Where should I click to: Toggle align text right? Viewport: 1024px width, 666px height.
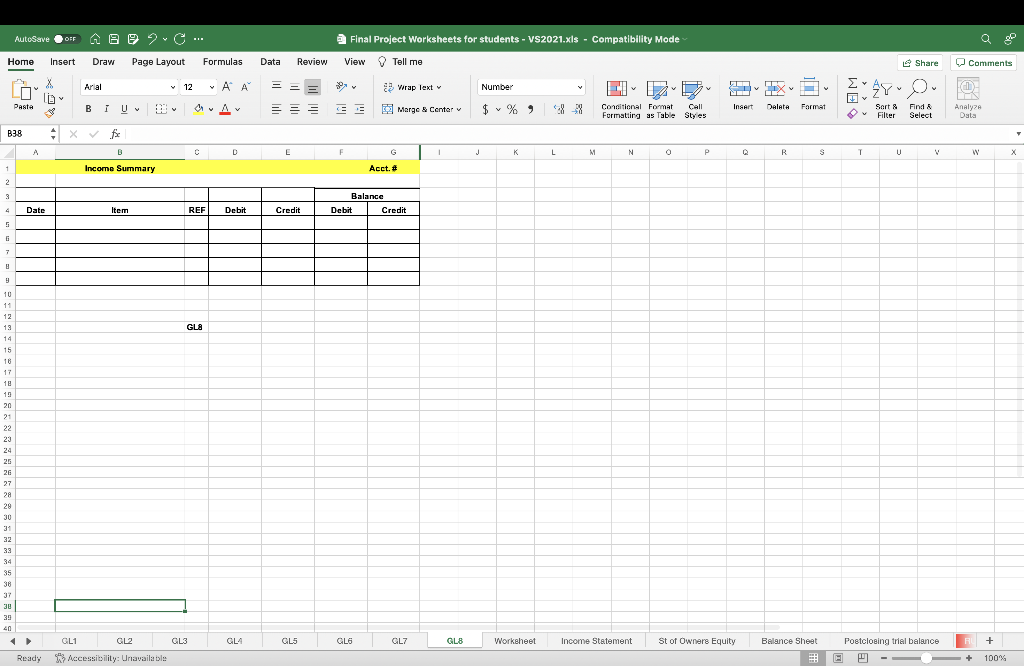click(x=313, y=109)
